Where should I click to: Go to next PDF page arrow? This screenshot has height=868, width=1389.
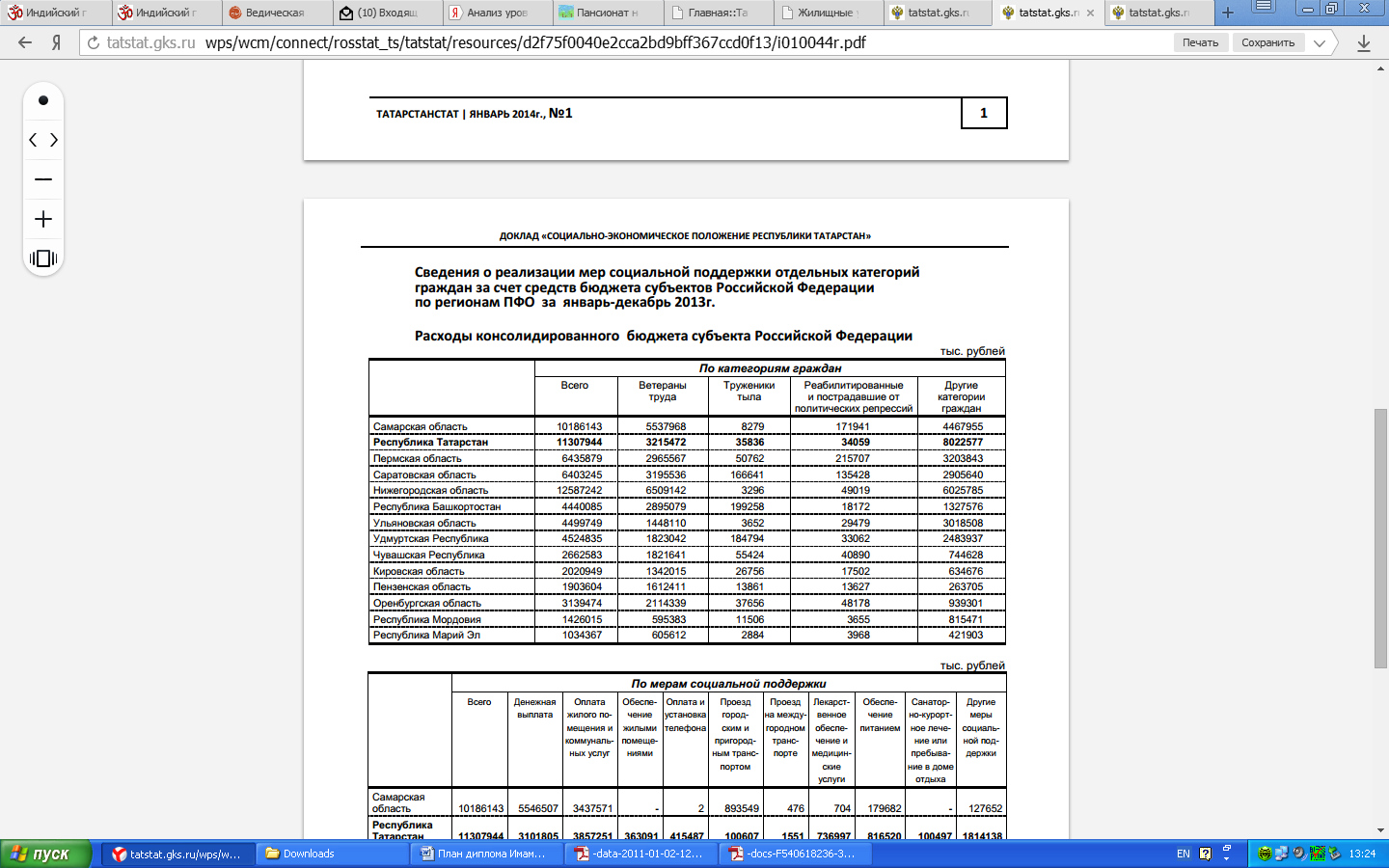(x=54, y=140)
